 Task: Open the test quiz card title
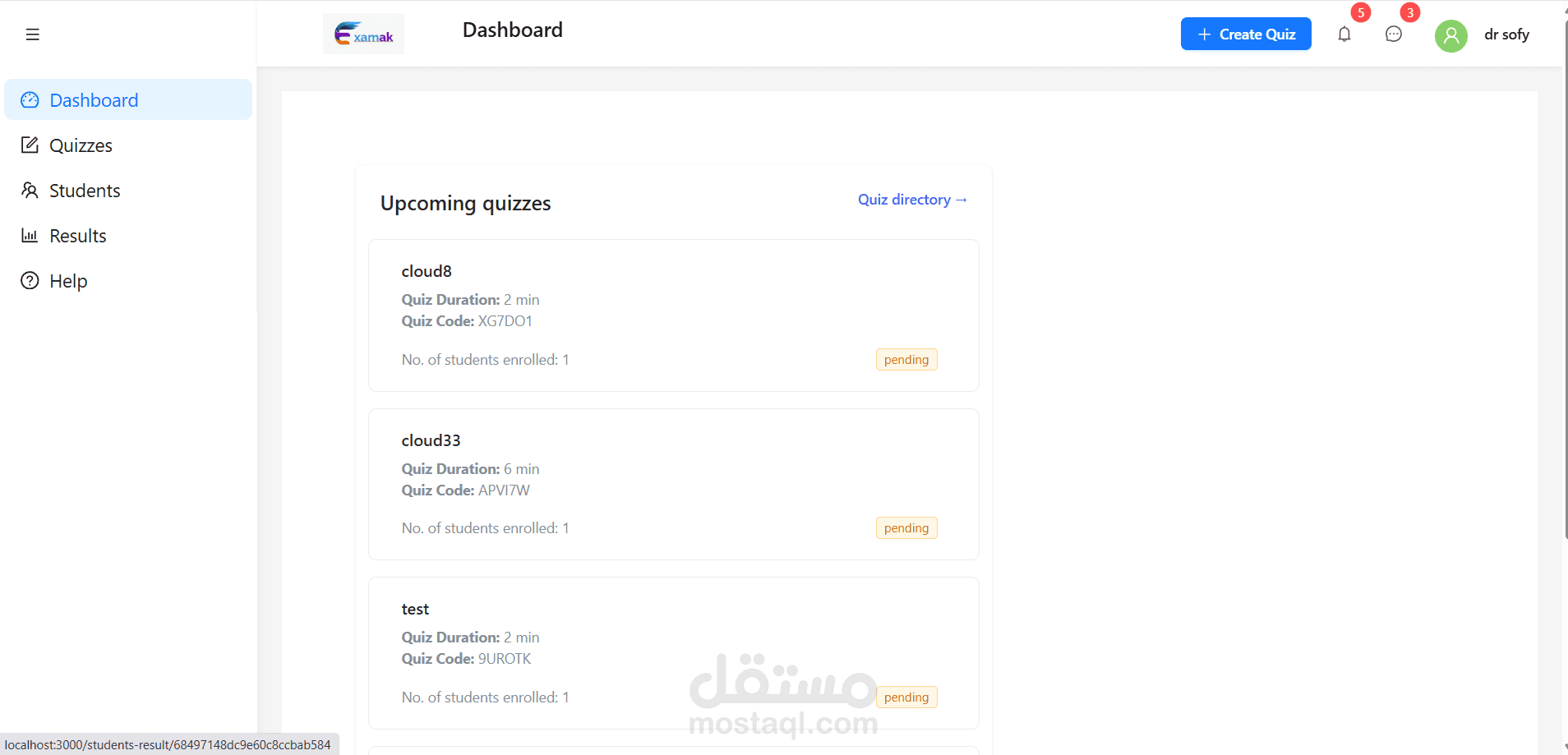click(415, 609)
